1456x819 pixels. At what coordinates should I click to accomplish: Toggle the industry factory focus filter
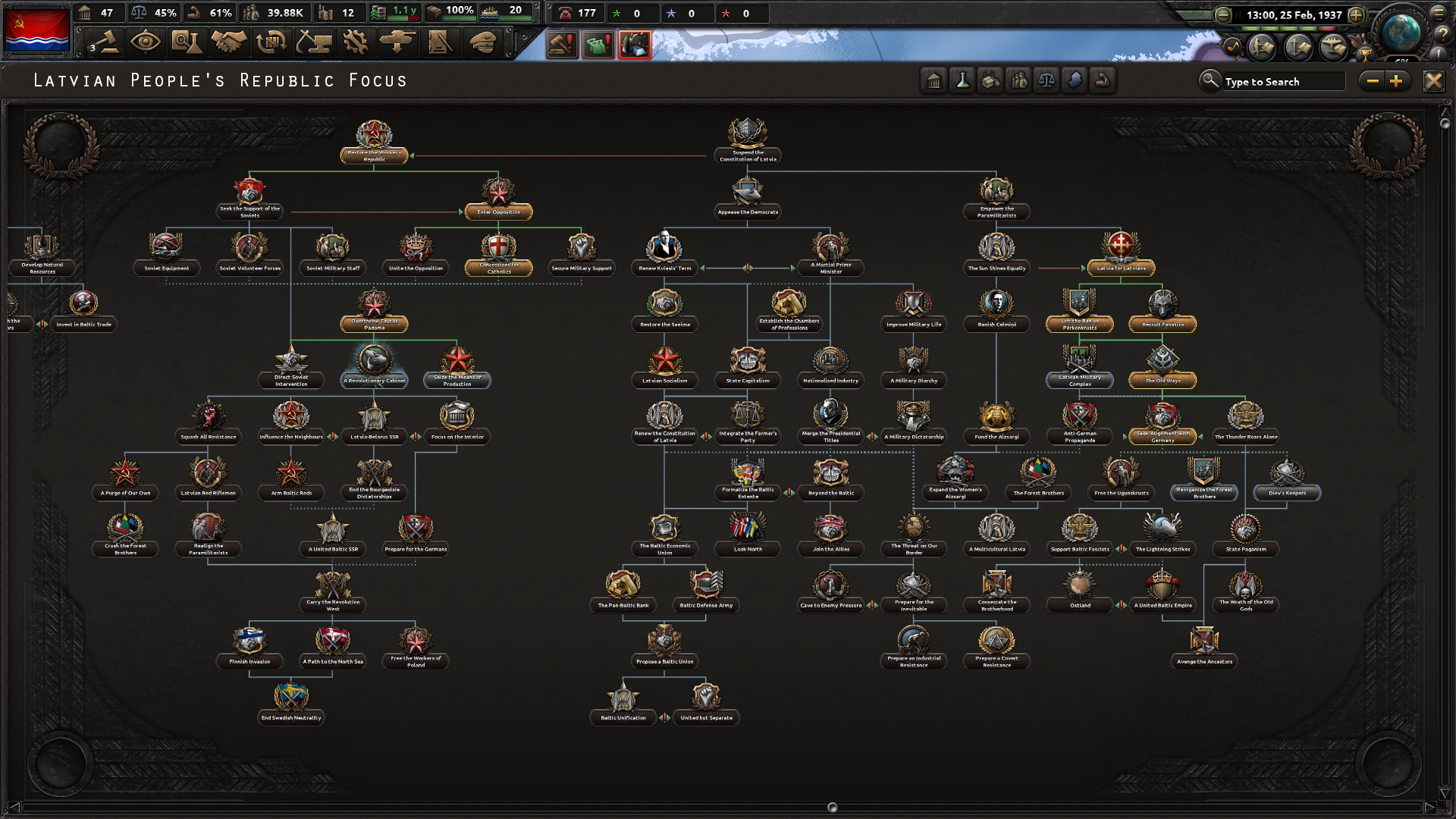pyautogui.click(x=990, y=80)
